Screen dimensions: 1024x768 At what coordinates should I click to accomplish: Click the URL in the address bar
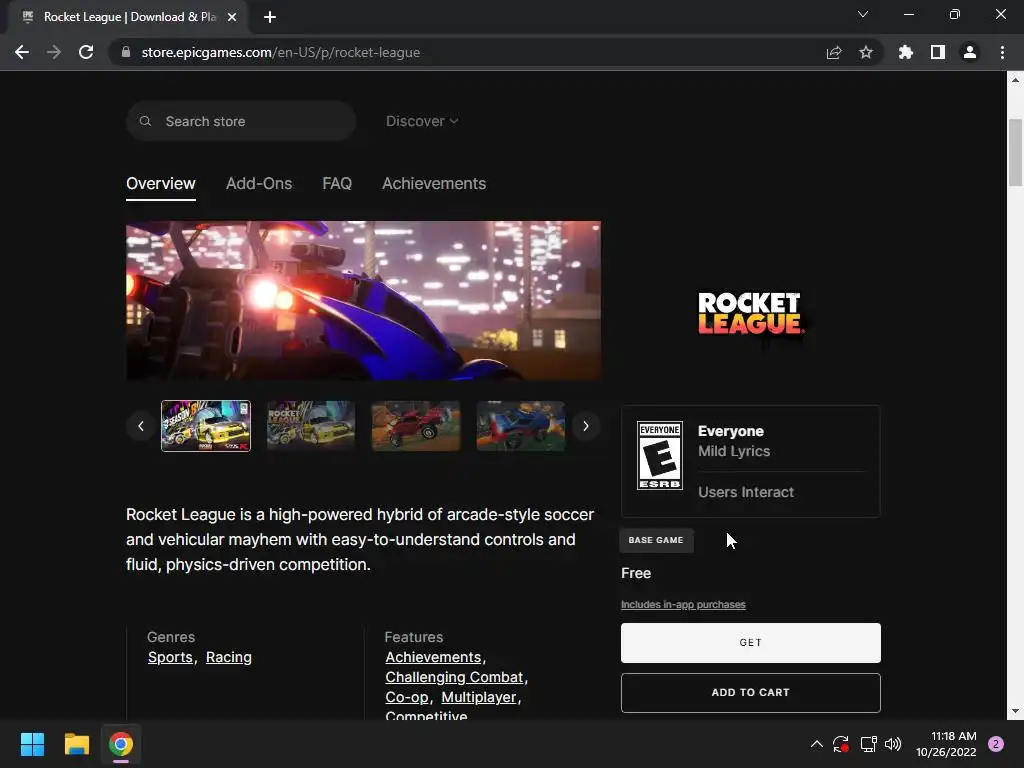(281, 52)
